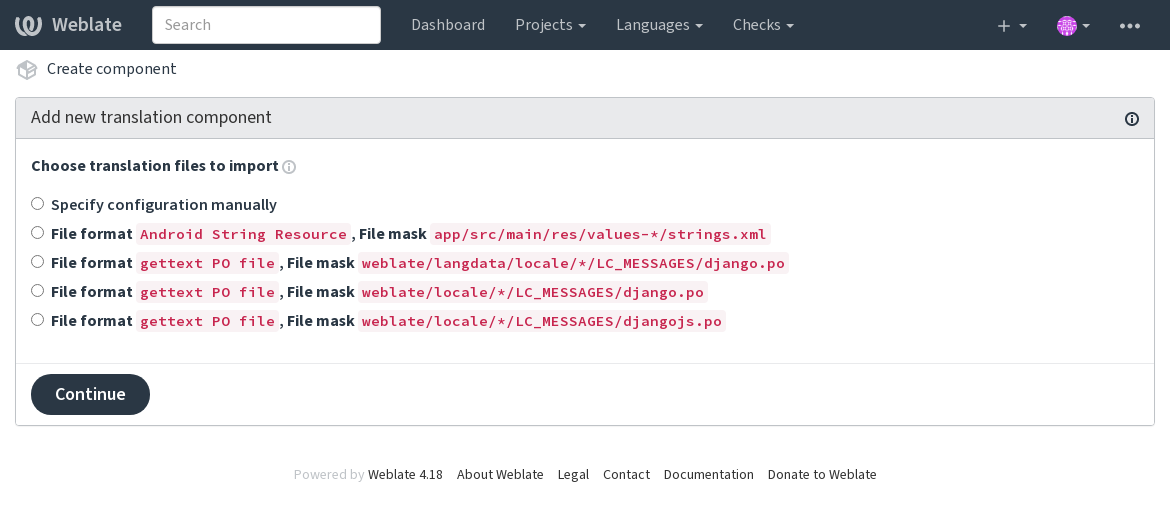This screenshot has width=1170, height=513.
Task: Open Donate to Weblate link
Action: coord(822,474)
